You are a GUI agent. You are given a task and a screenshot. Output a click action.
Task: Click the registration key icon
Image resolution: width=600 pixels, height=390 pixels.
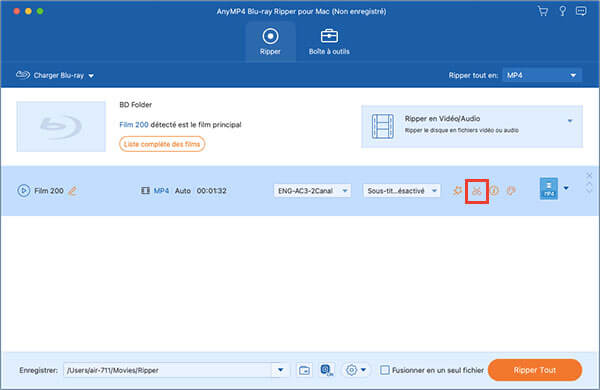(562, 11)
